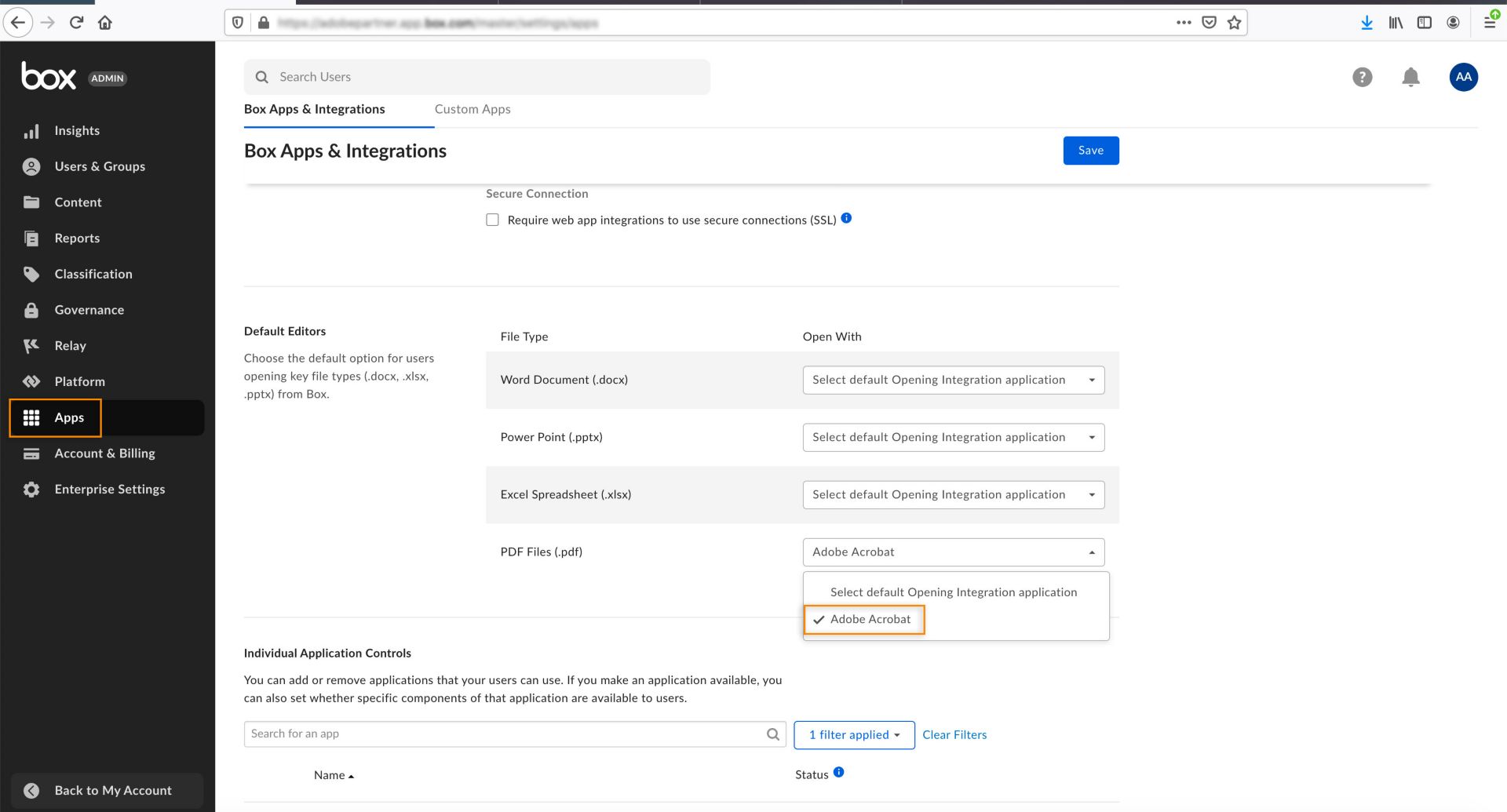Click the app search magnifier icon

tap(772, 734)
